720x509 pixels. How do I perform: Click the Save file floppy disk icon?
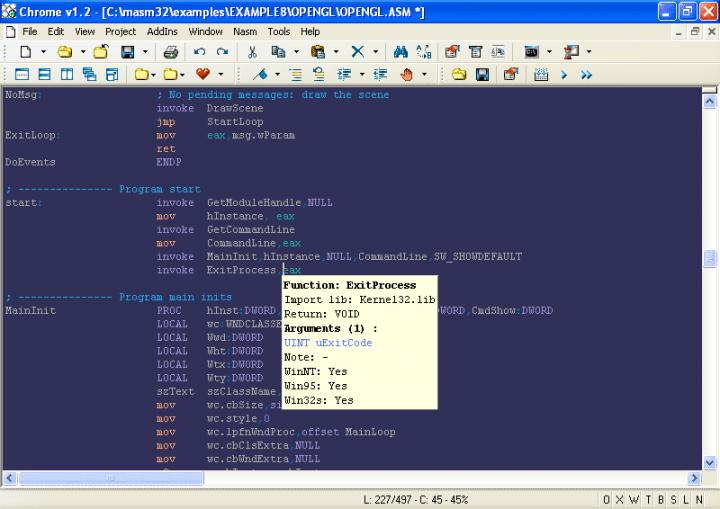click(127, 51)
